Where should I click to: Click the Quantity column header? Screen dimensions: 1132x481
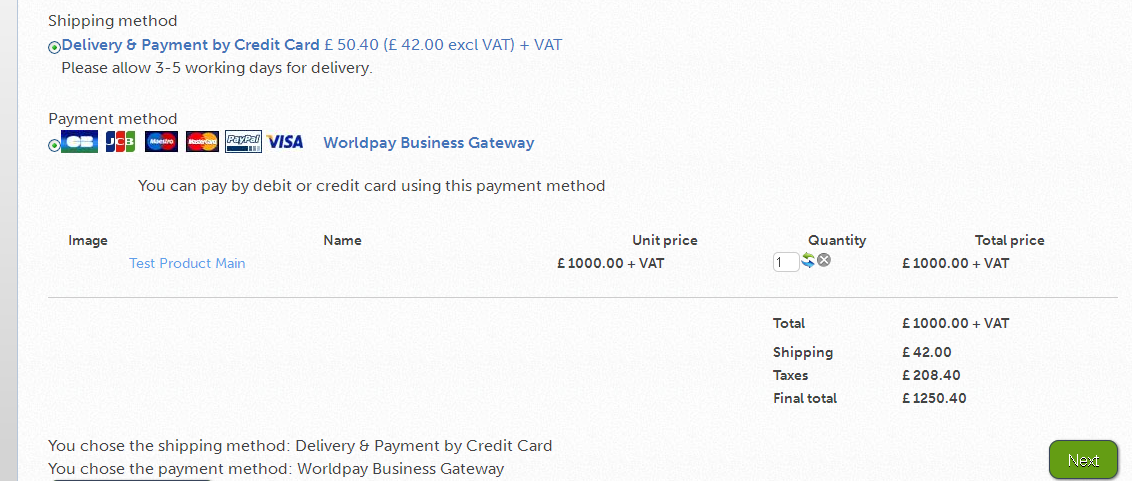point(837,240)
